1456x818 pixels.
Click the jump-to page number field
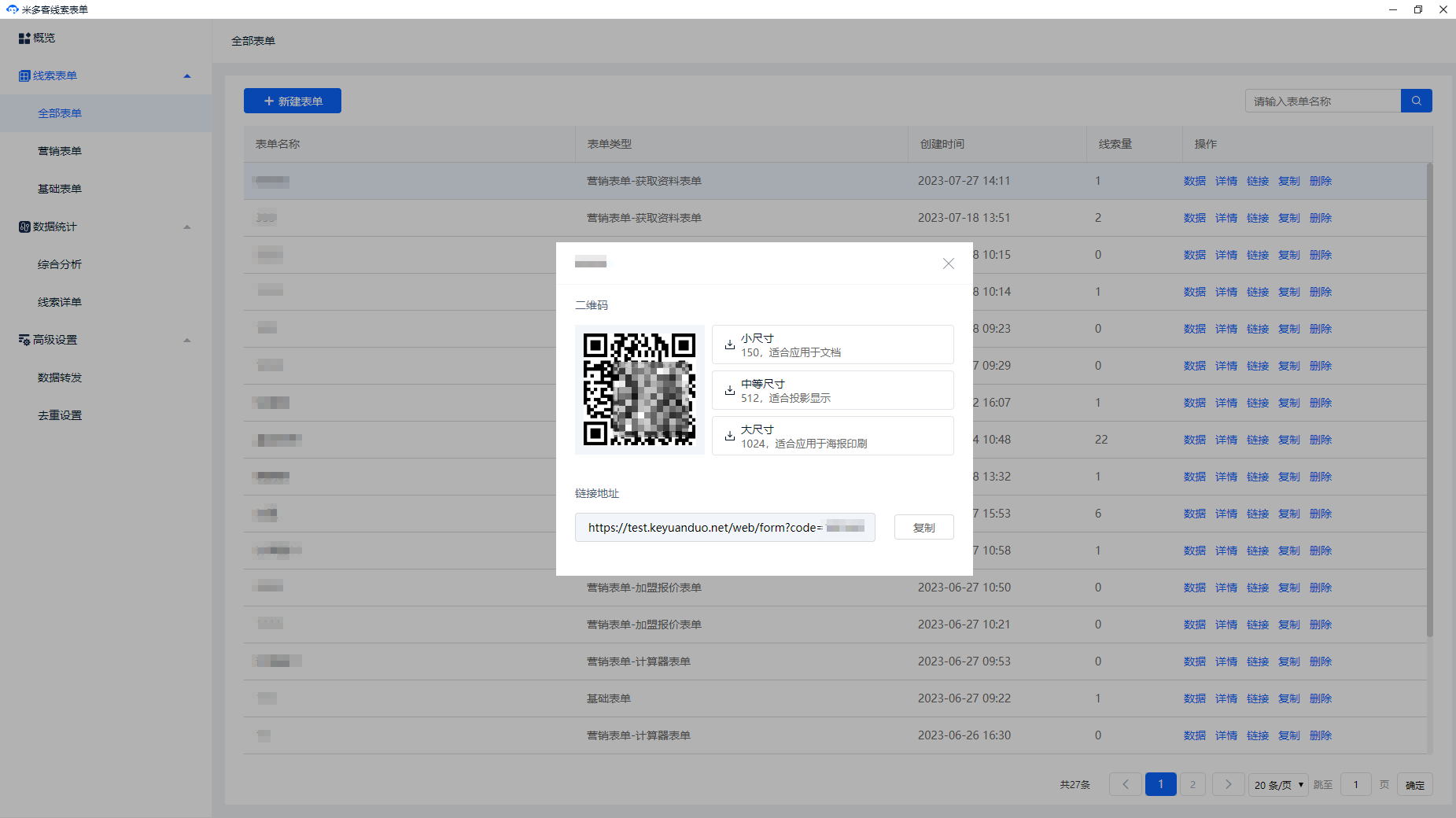coord(1355,784)
